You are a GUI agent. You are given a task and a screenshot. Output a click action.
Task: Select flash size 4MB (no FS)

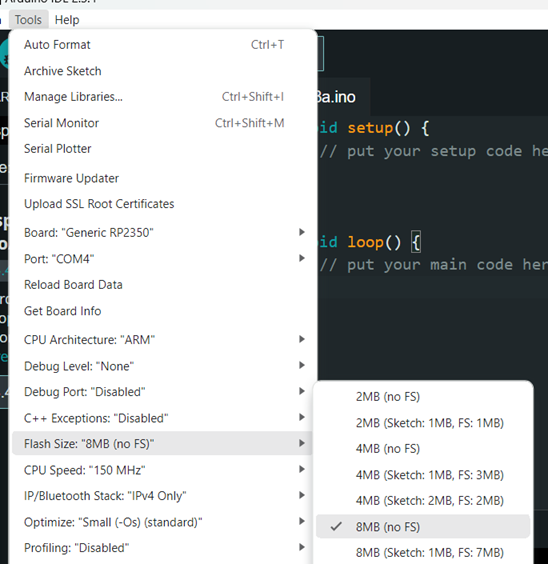click(423, 449)
